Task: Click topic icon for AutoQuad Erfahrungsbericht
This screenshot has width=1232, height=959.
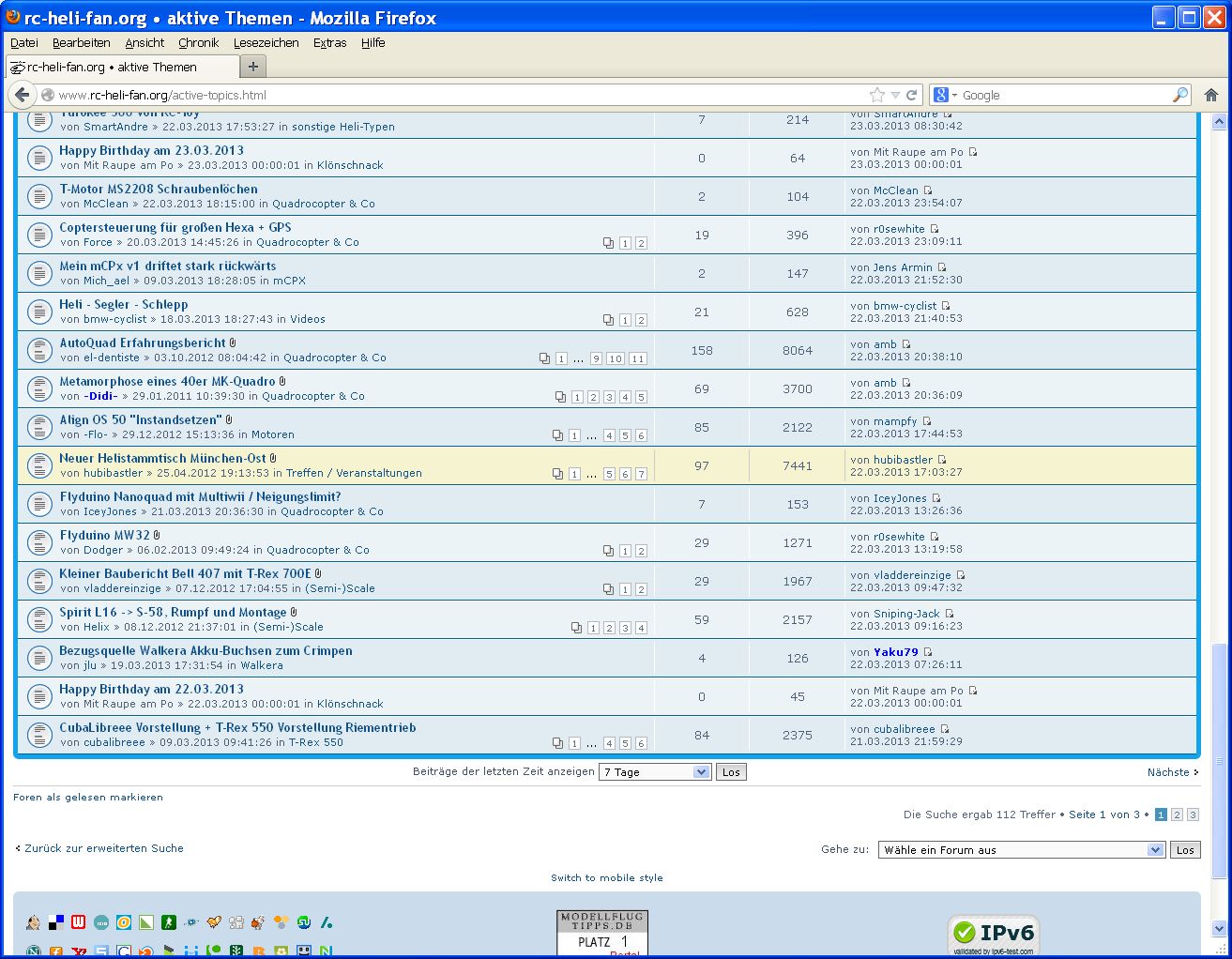Action: [38, 350]
